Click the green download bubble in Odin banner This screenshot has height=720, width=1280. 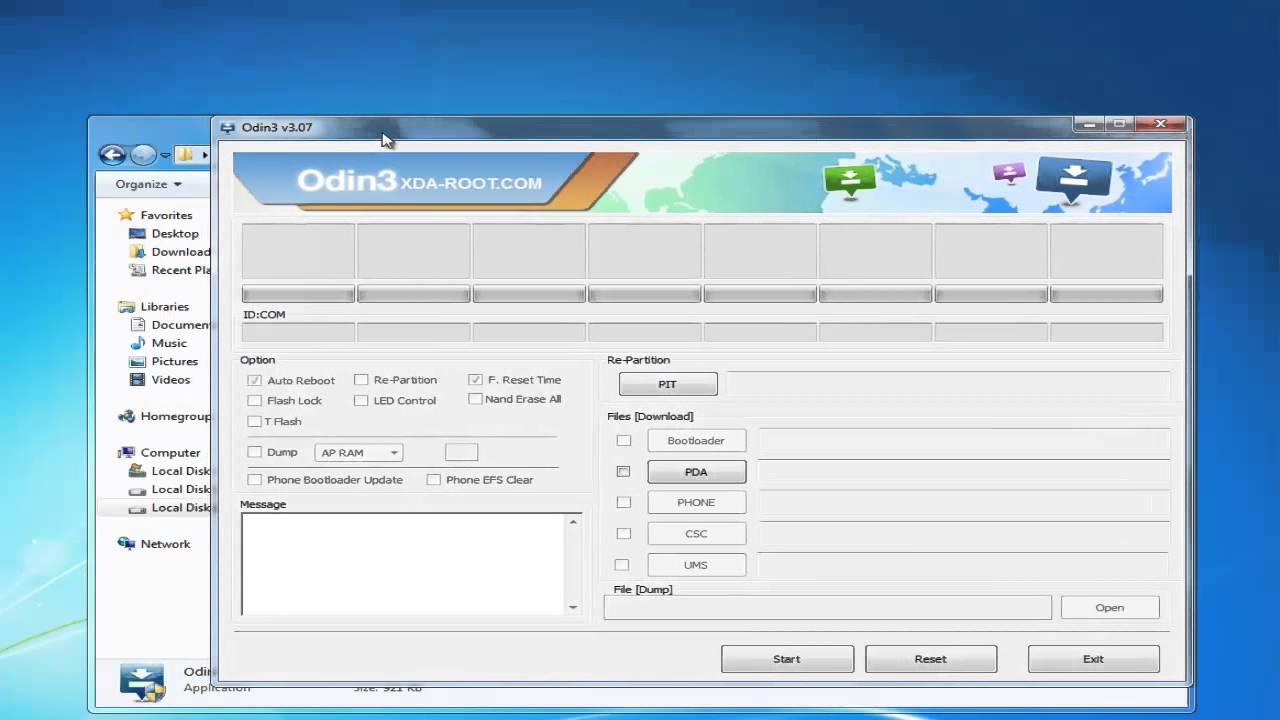pos(850,180)
